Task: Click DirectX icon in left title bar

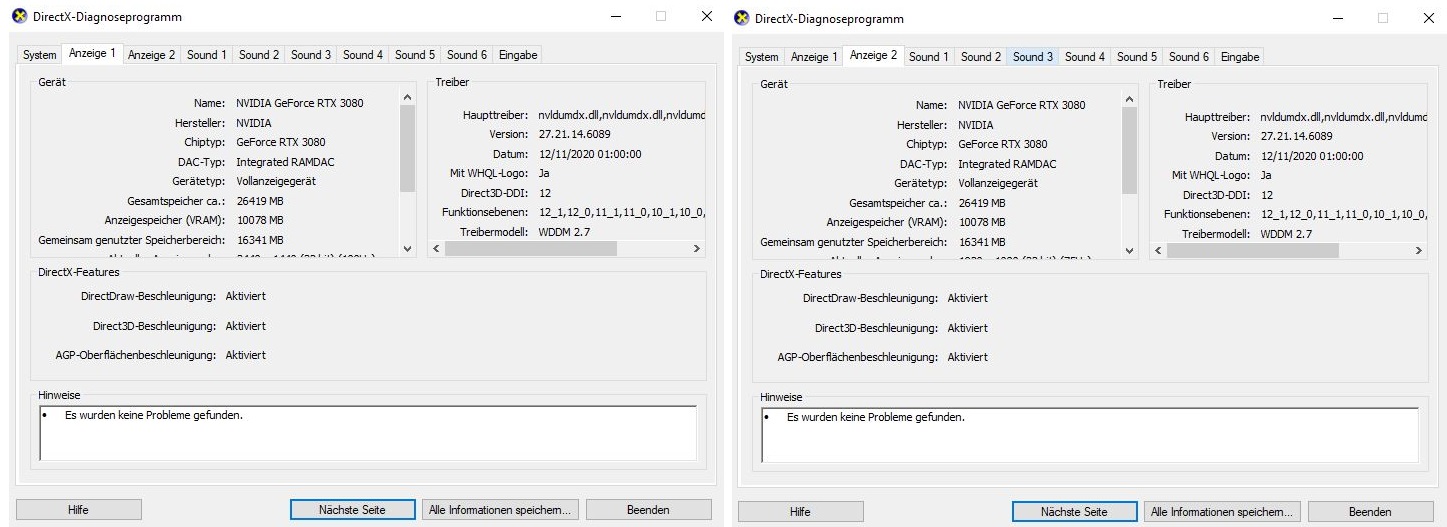Action: click(x=20, y=17)
